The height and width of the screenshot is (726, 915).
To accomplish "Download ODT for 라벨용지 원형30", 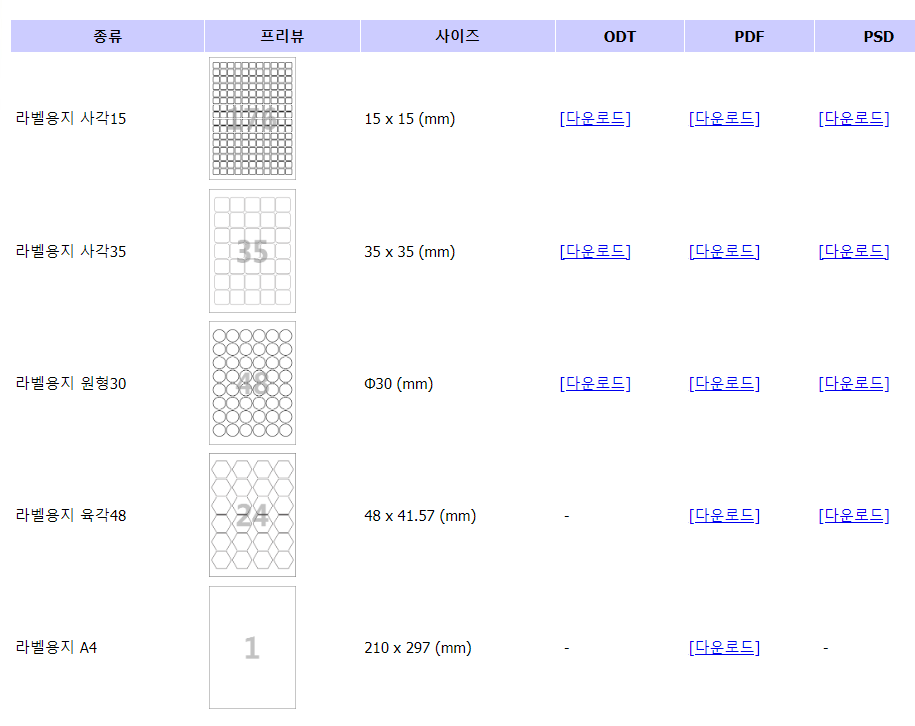I will tap(595, 383).
